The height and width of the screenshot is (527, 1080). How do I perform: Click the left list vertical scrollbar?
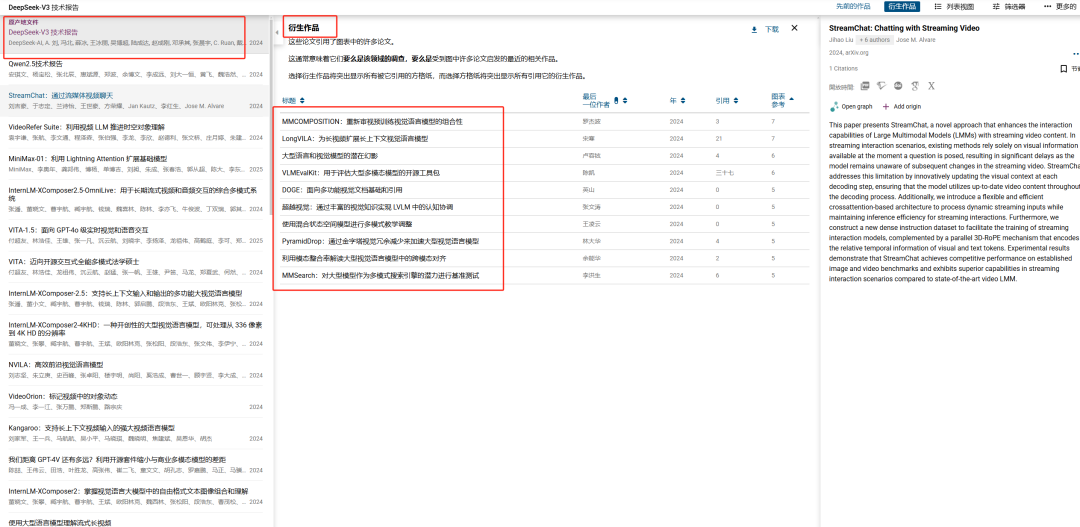[x=271, y=117]
